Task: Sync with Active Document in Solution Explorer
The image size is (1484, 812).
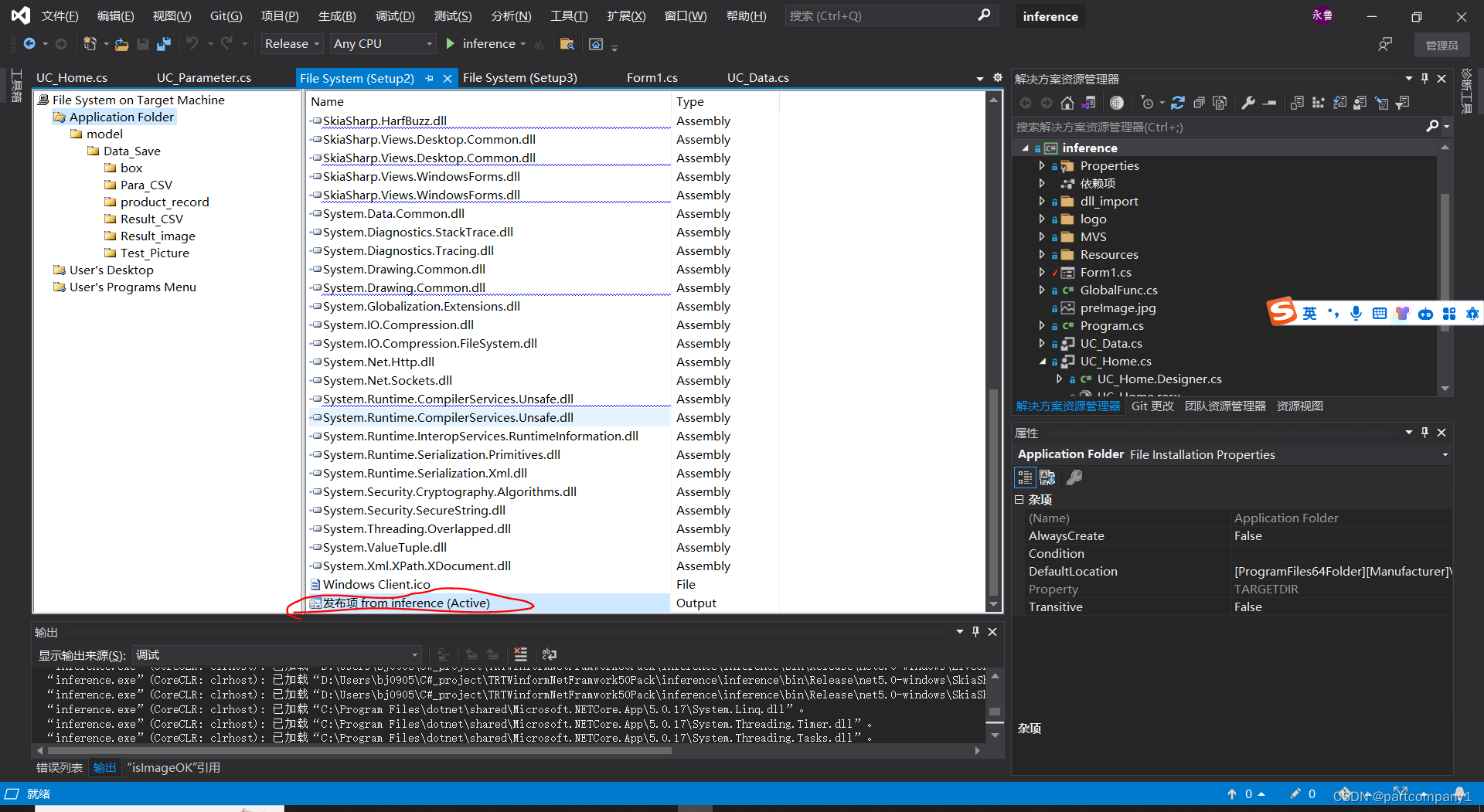Action: pos(1178,103)
